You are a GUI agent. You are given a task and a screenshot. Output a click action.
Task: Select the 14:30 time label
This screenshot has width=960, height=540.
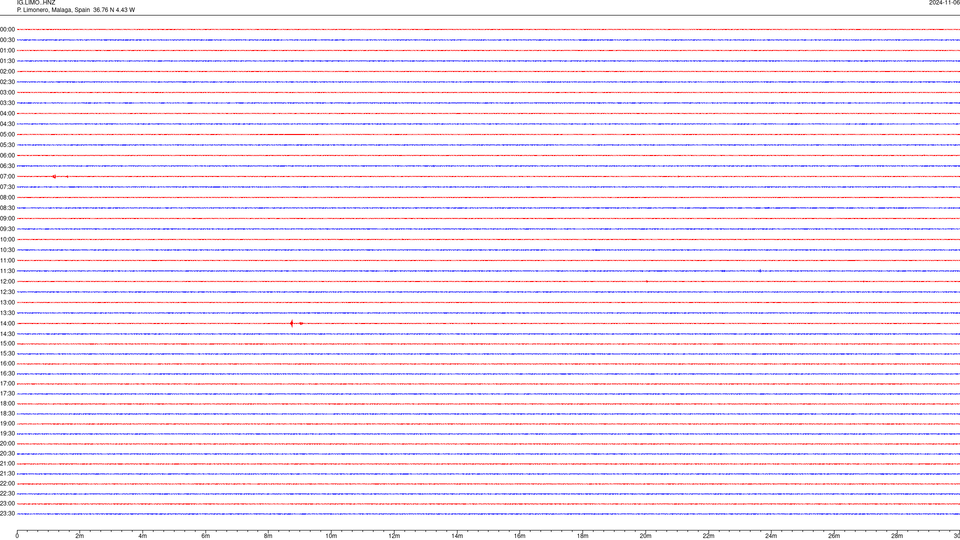7,334
